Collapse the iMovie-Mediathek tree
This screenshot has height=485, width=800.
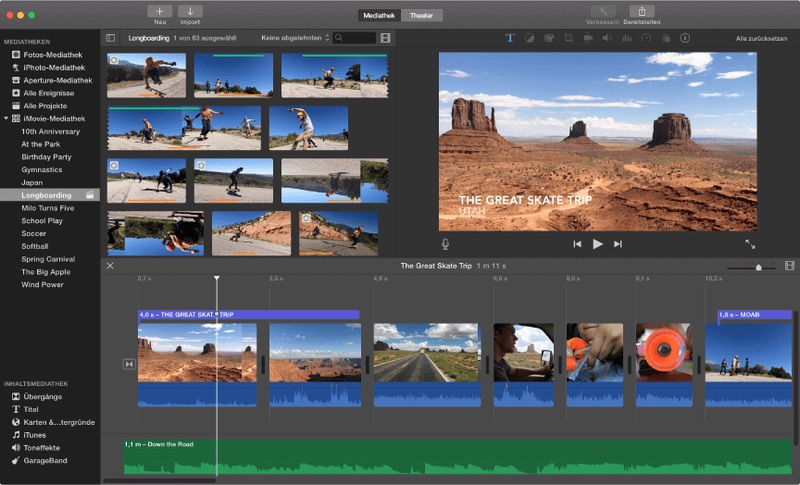point(6,118)
